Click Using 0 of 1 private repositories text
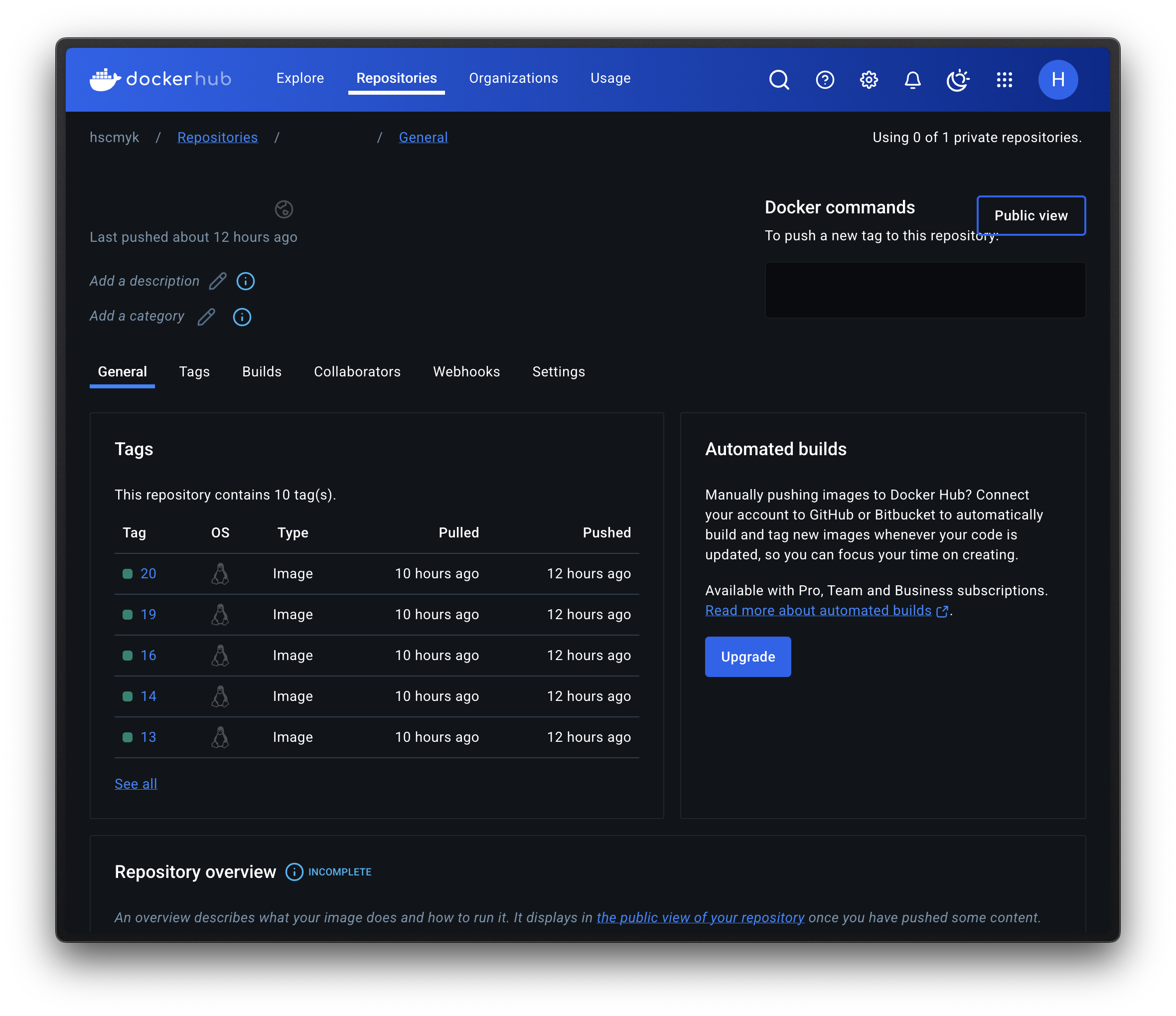This screenshot has width=1176, height=1016. (x=977, y=138)
